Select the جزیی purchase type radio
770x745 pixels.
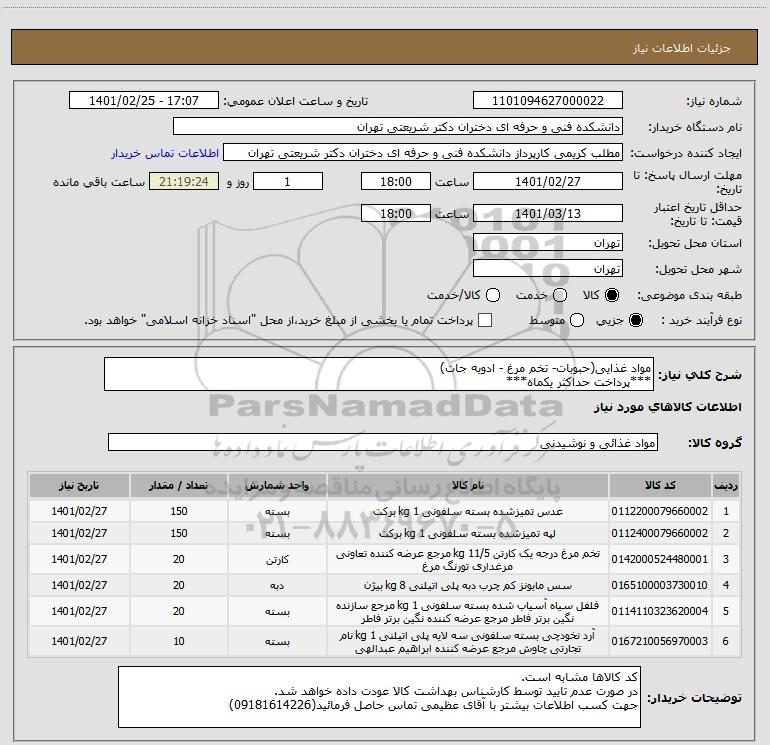(x=635, y=320)
